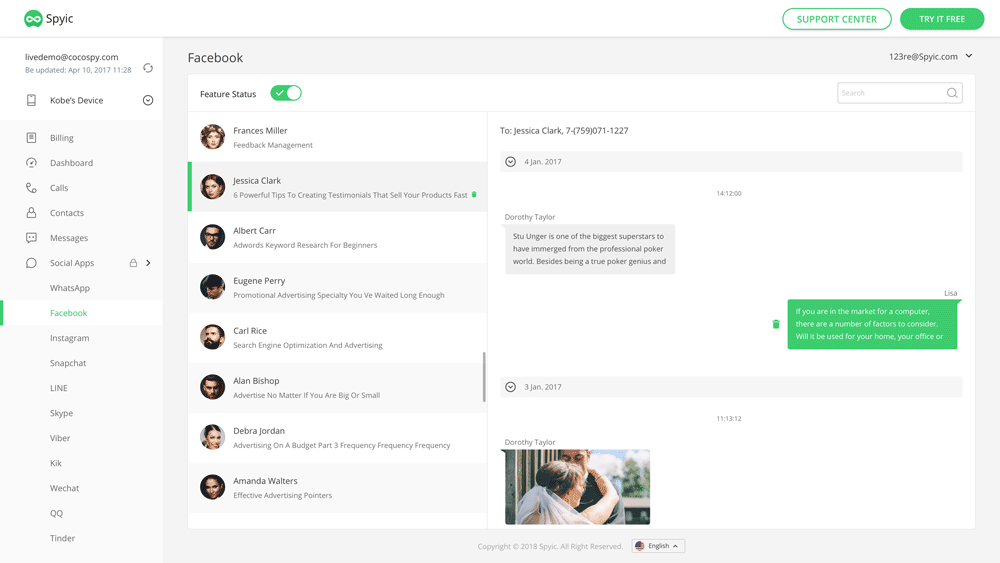Select WhatsApp in the Social Apps menu
The height and width of the screenshot is (563, 1000).
70,288
